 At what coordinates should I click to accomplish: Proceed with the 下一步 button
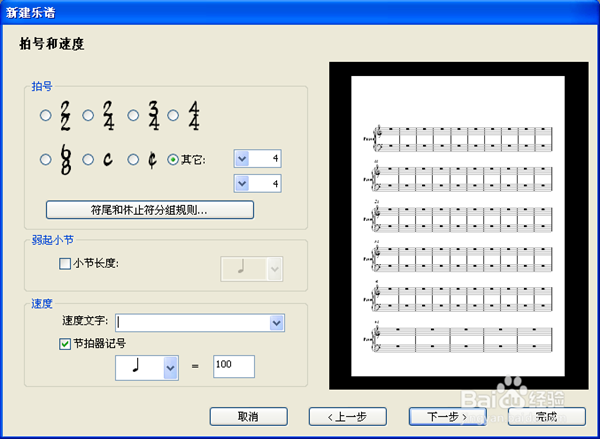point(447,416)
